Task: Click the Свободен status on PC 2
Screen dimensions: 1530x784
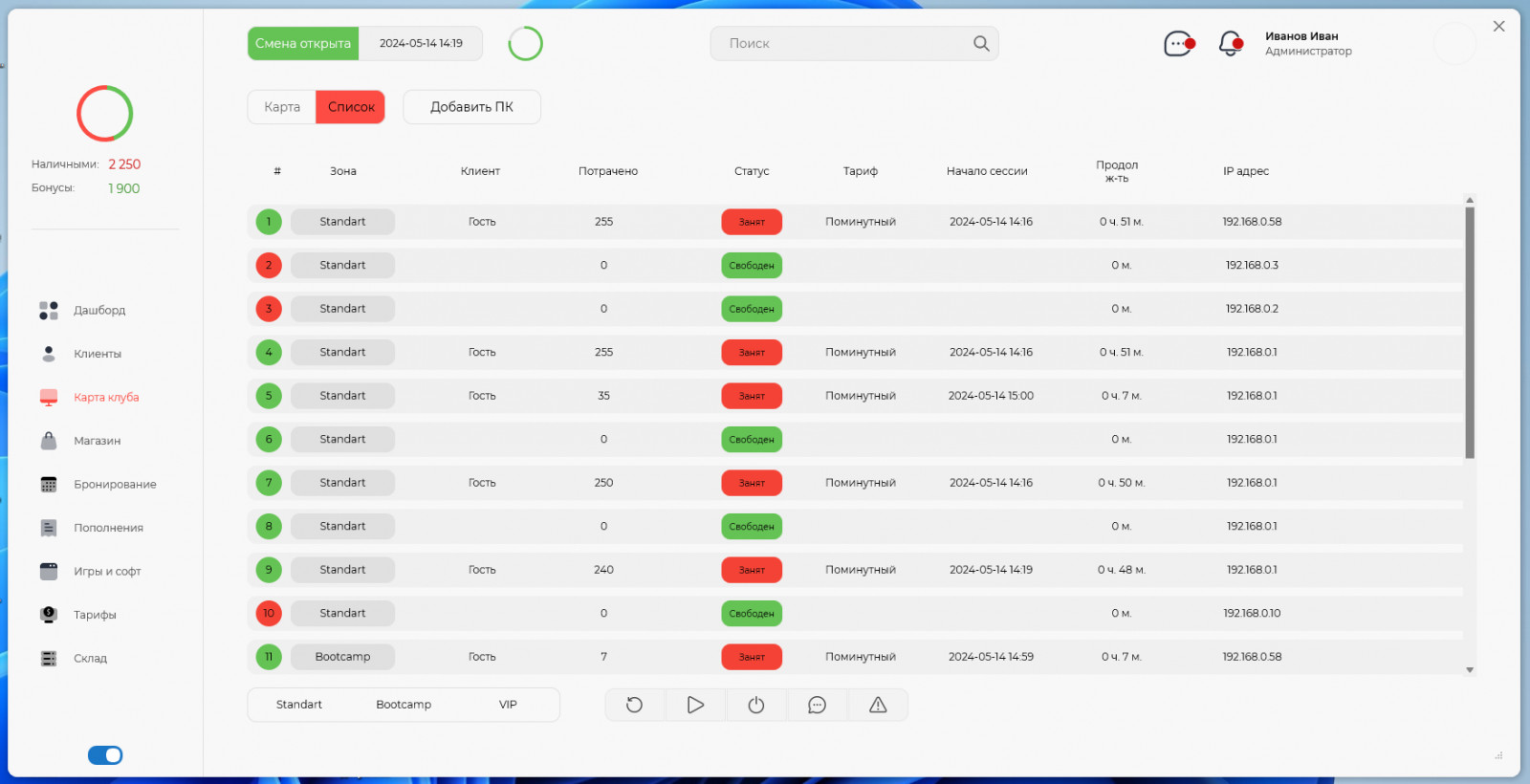Action: [x=752, y=266]
